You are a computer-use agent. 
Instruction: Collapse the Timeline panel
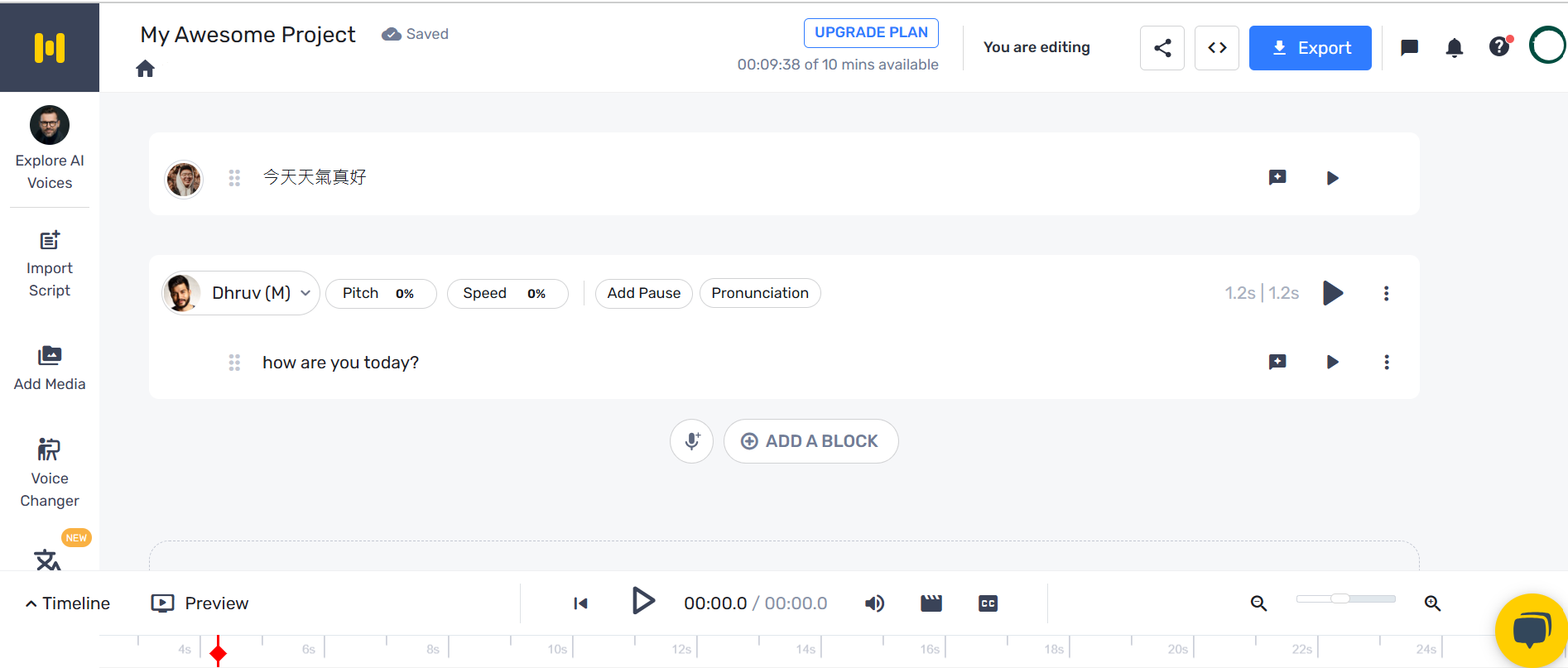coord(68,603)
